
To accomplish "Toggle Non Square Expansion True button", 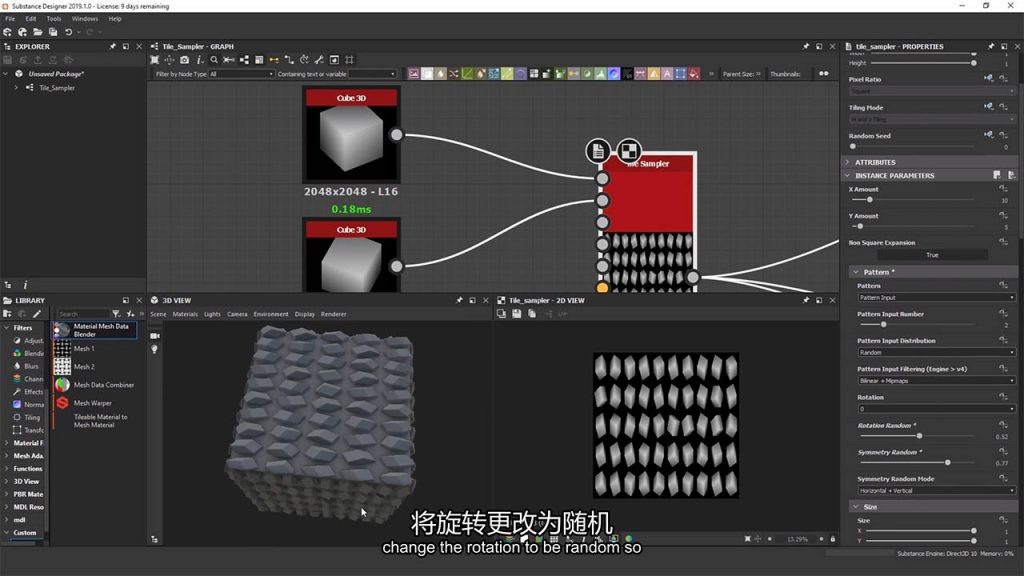I will coord(931,255).
